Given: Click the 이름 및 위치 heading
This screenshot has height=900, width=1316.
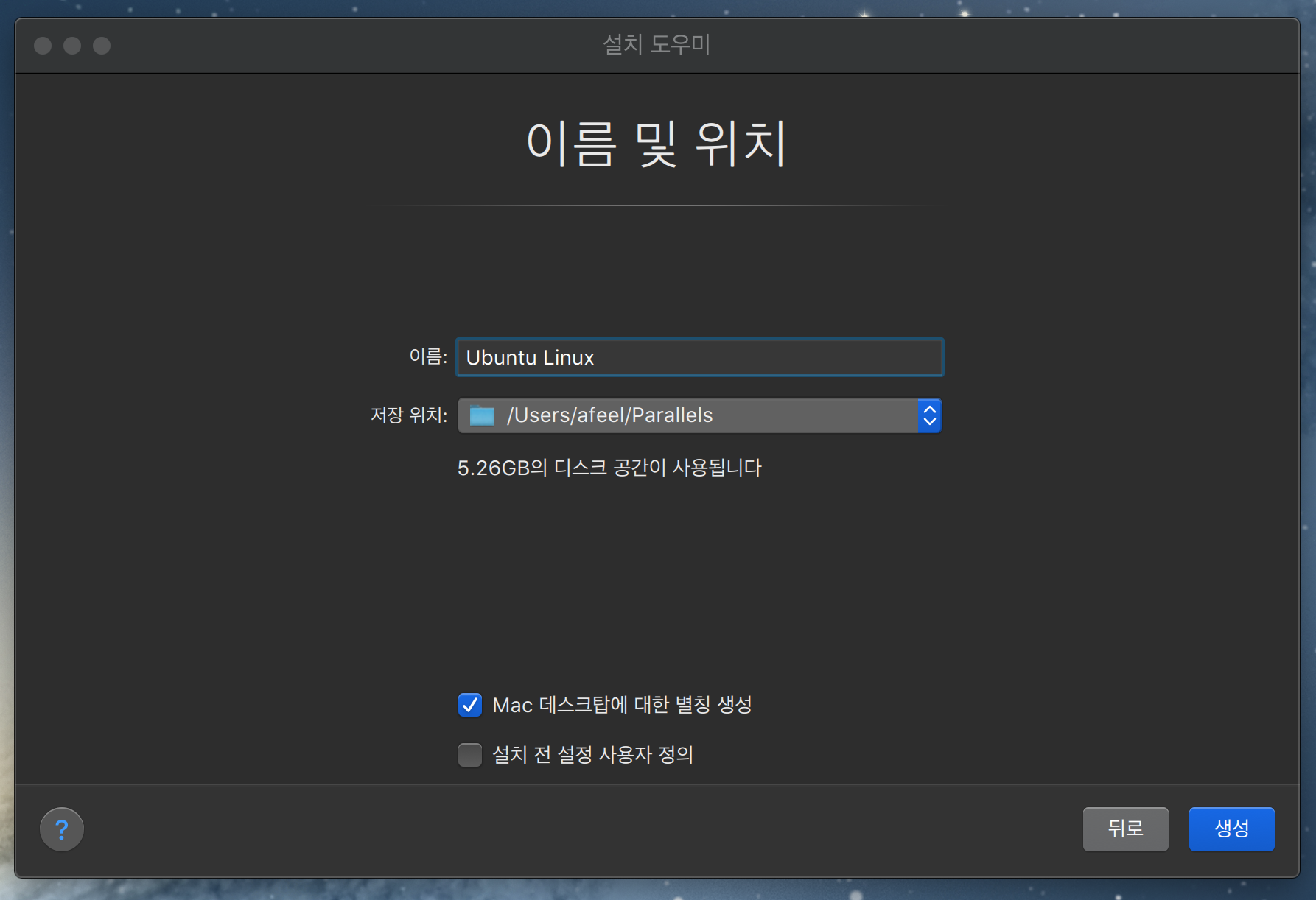Looking at the screenshot, I should pyautogui.click(x=657, y=144).
